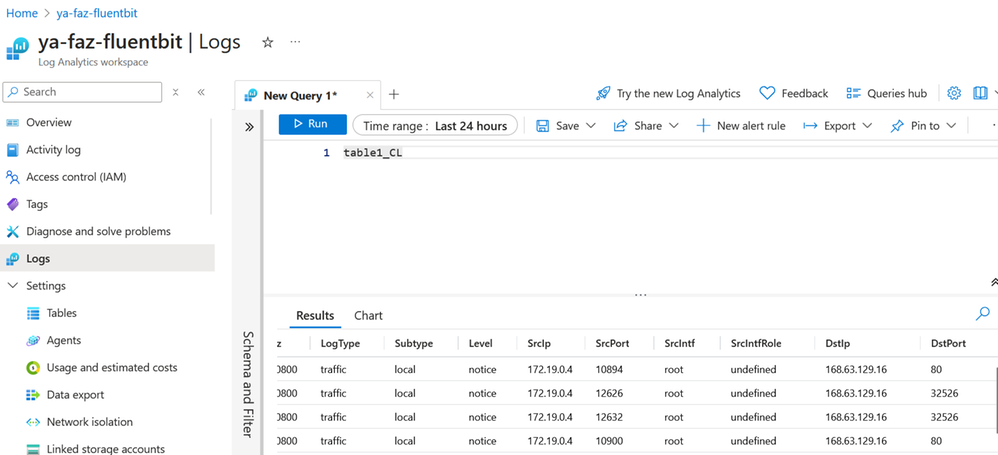Open the Queries hub

[886, 93]
